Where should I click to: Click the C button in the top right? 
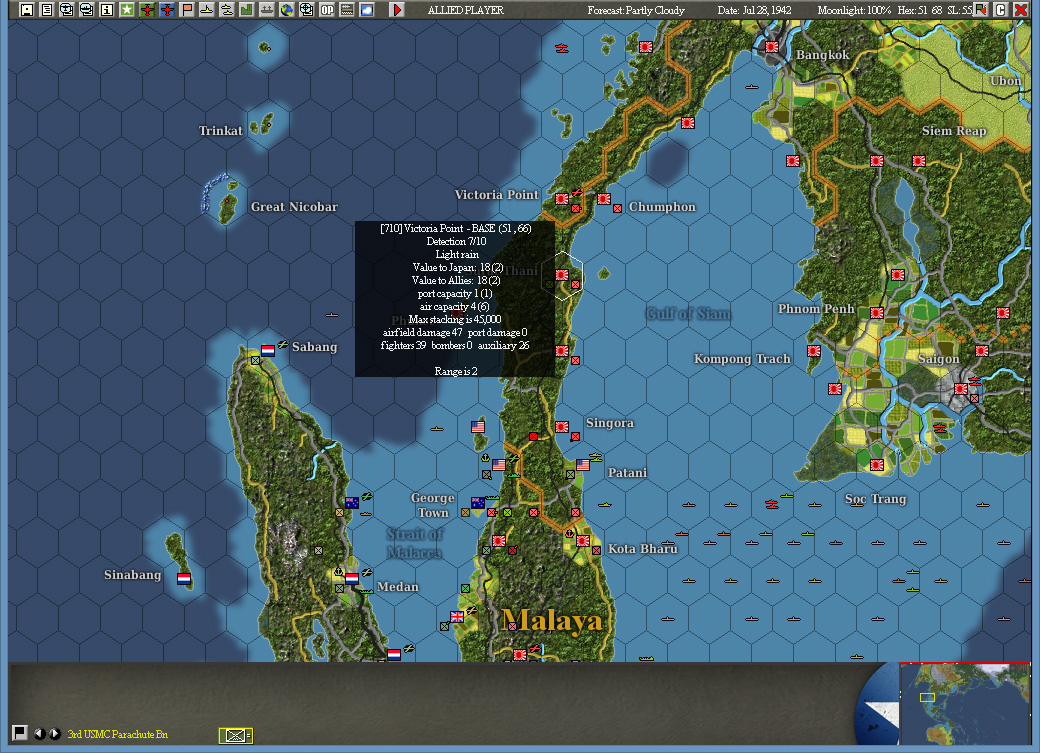pos(1000,9)
